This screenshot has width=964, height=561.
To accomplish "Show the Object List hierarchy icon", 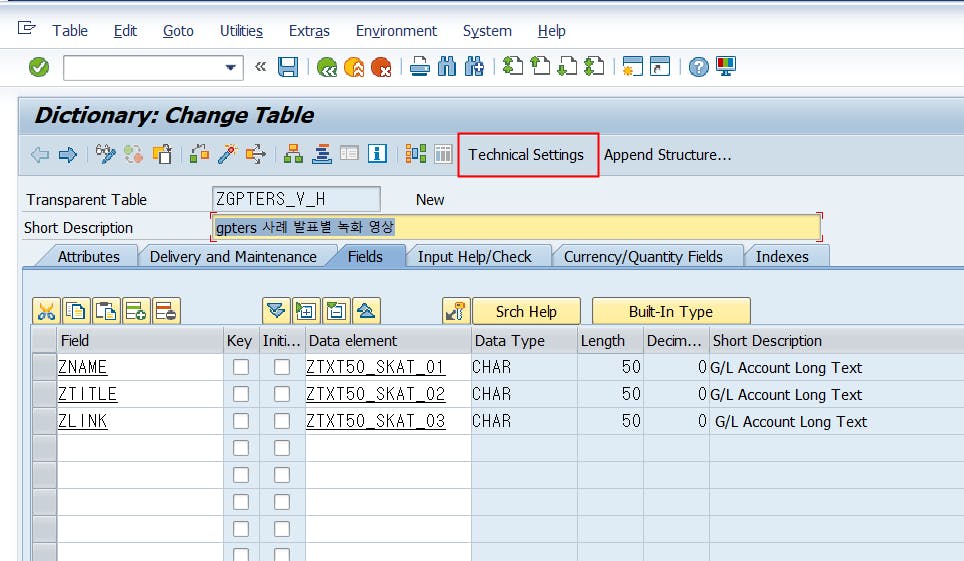I will tap(293, 154).
